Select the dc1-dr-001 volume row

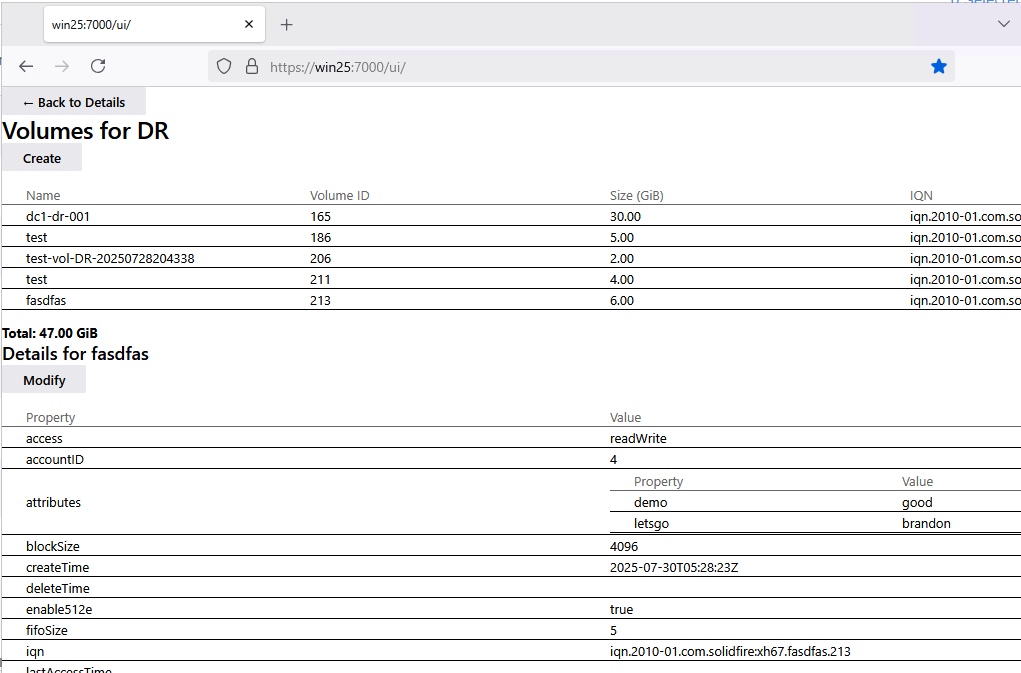coord(511,216)
